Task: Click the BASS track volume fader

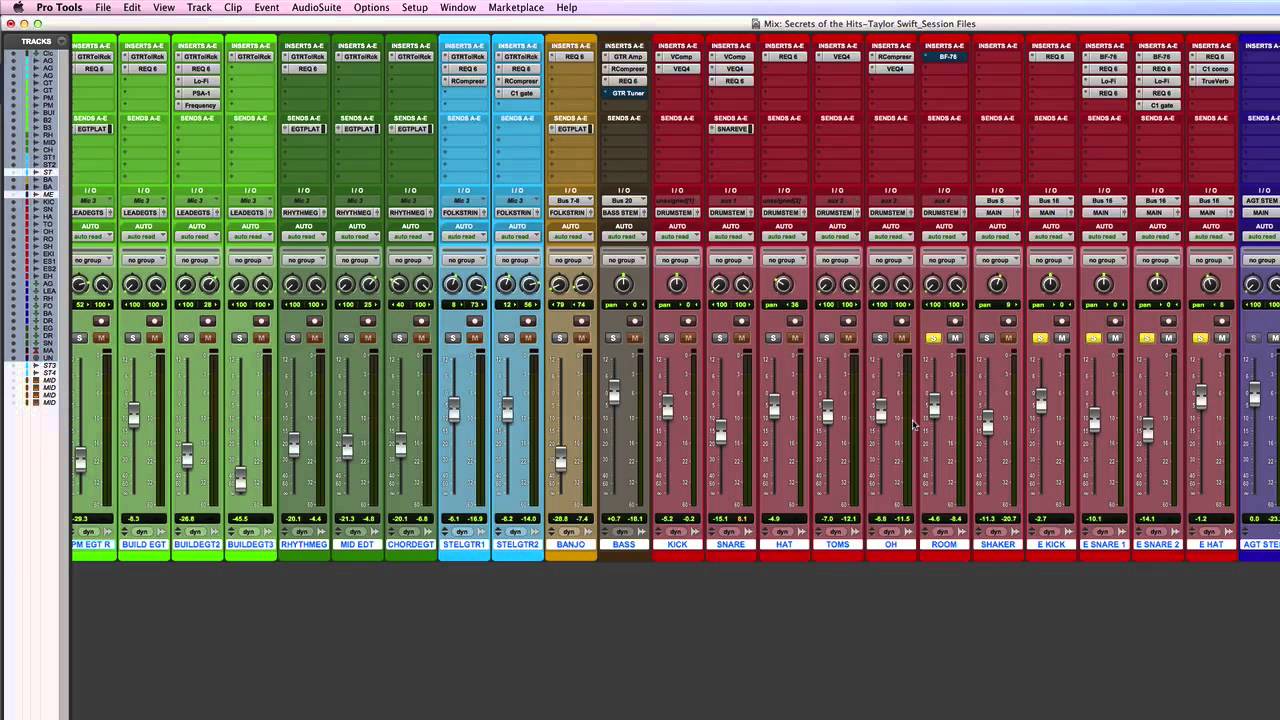Action: [x=614, y=393]
